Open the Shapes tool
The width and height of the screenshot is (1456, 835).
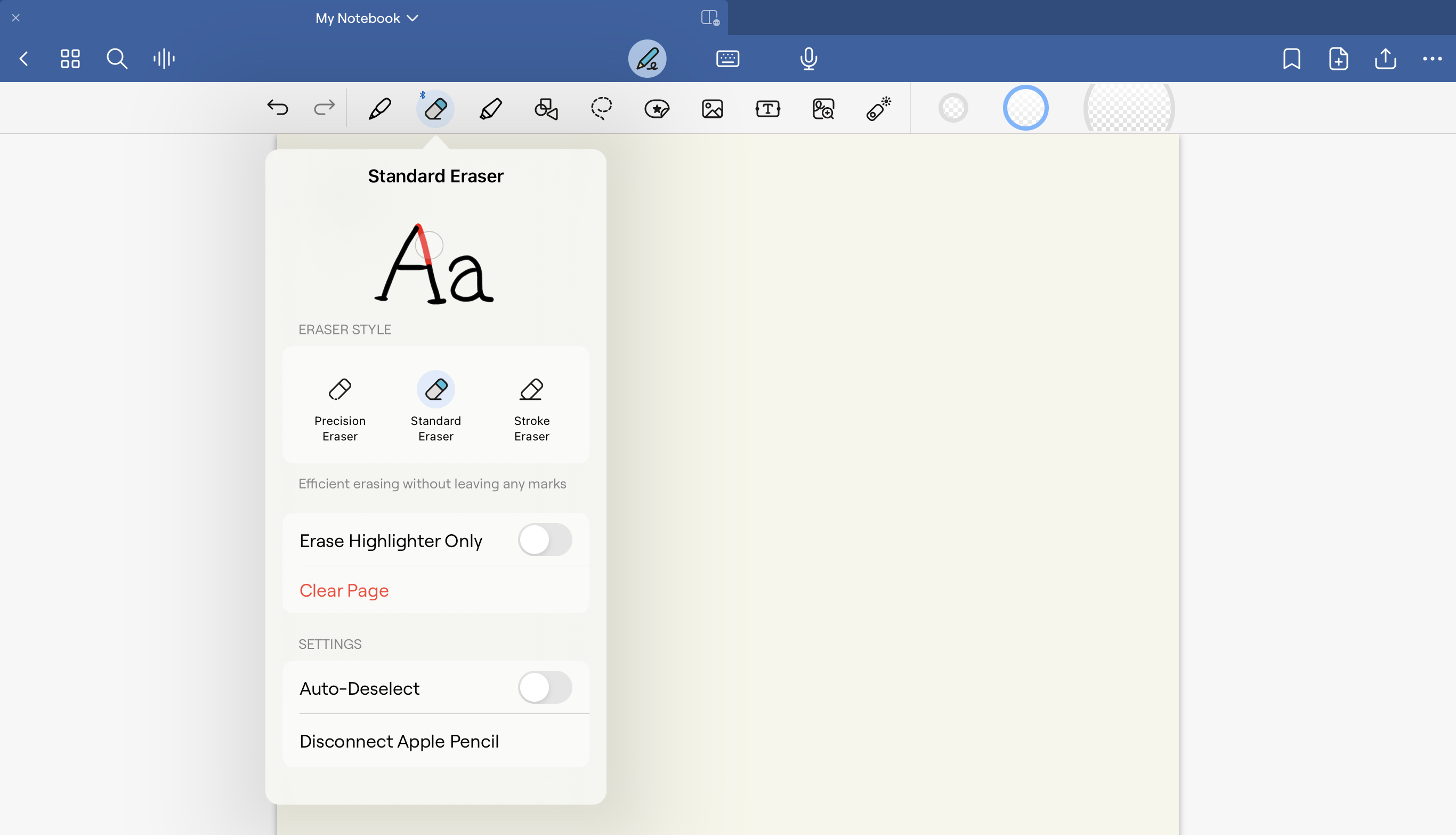coord(545,108)
